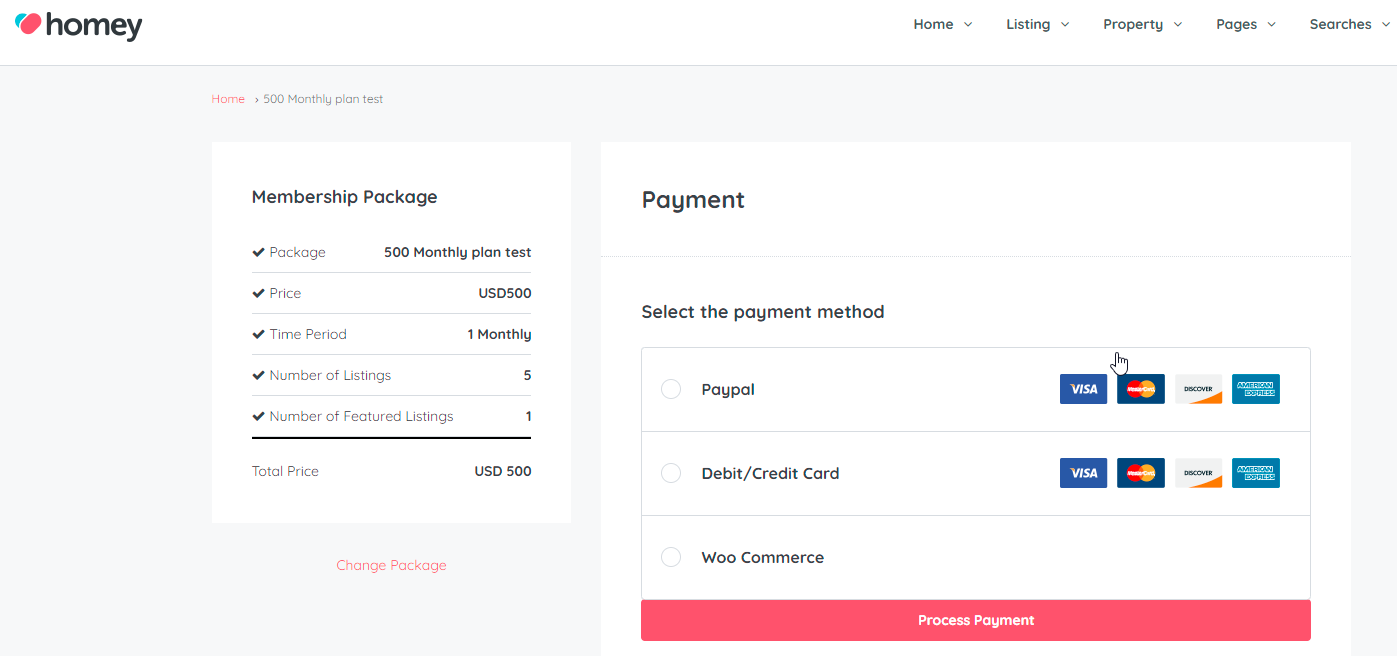This screenshot has width=1397, height=656.
Task: Click the Change Package link
Action: click(x=391, y=565)
